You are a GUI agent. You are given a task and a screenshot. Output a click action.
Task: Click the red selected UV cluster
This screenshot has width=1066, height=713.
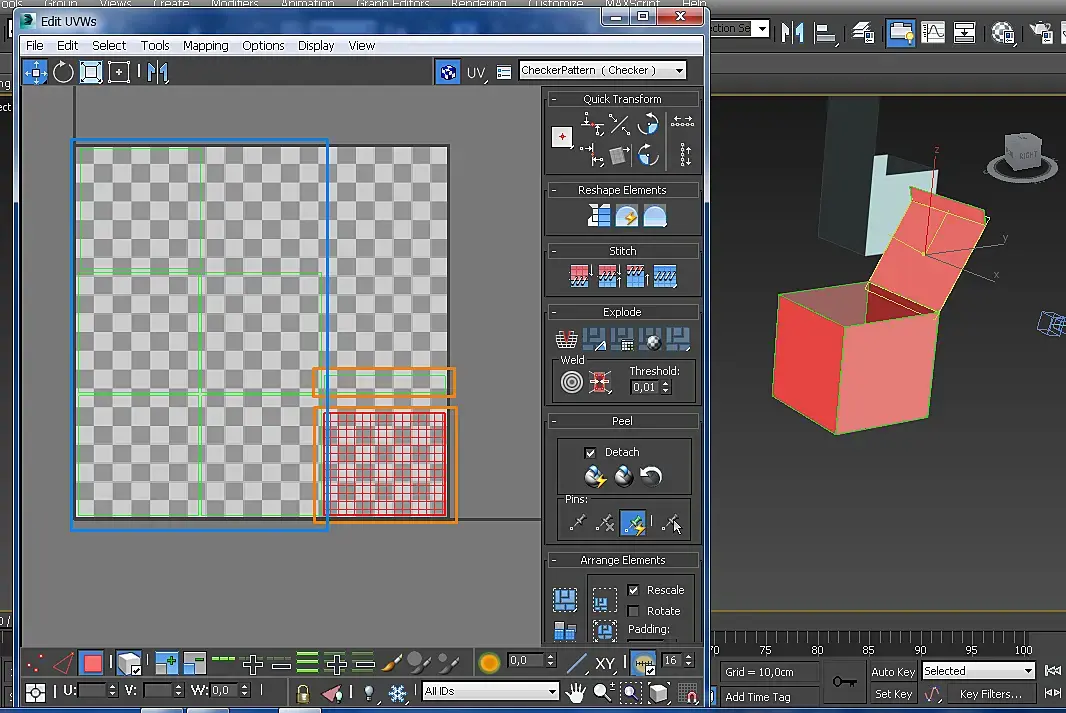[x=383, y=463]
